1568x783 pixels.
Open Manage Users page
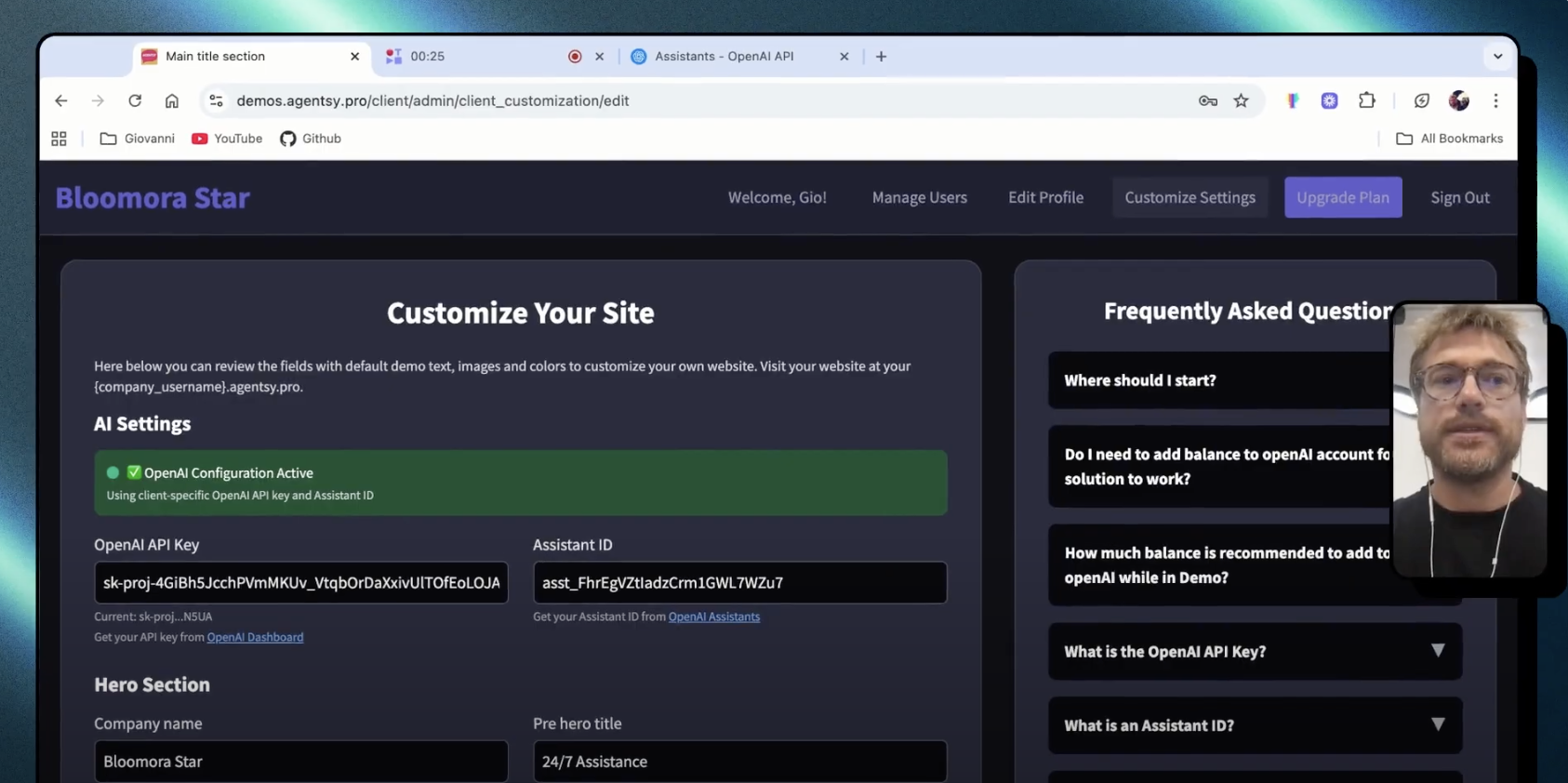pyautogui.click(x=919, y=197)
